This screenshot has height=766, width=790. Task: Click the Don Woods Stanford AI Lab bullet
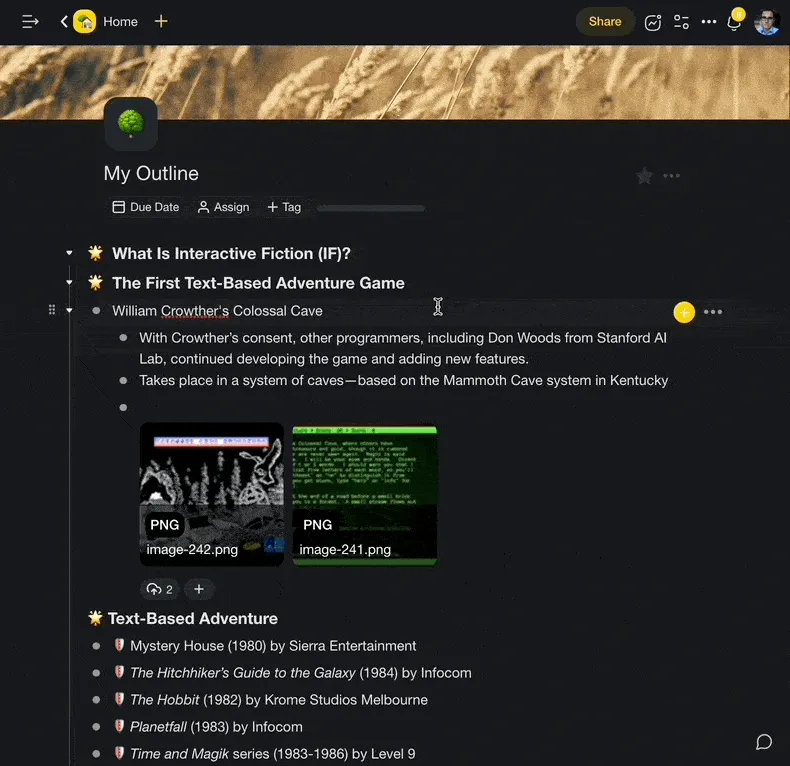[403, 348]
